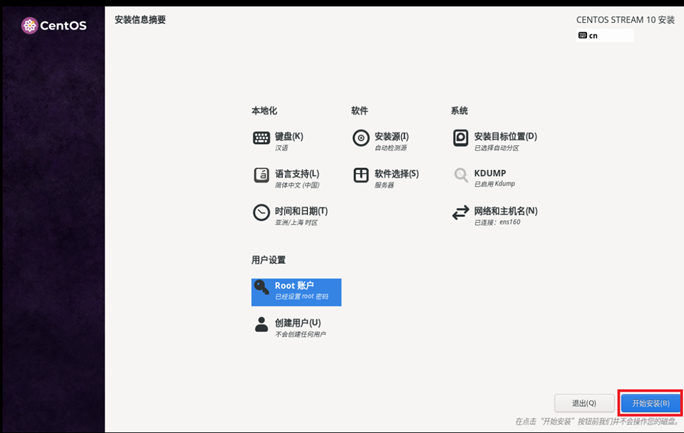
Task: Open the KDUMP configuration
Action: tap(490, 173)
